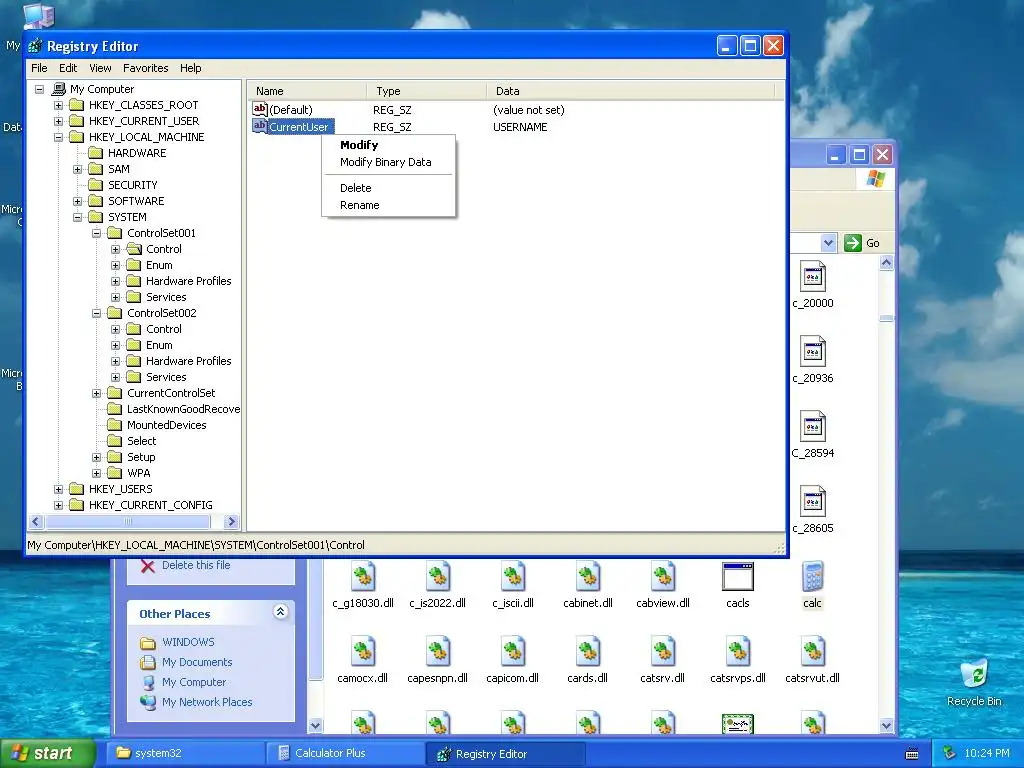
Task: Open the File menu in Registry Editor
Action: 39,68
